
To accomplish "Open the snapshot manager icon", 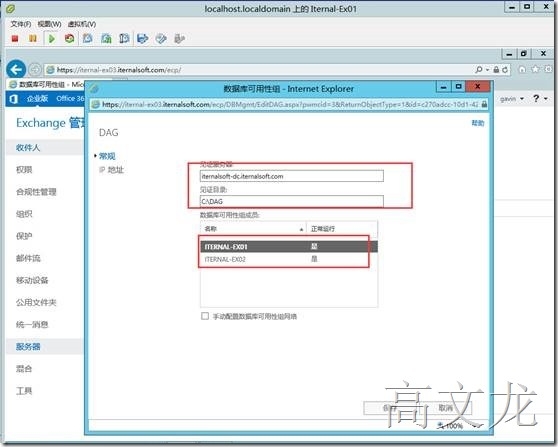I will [x=124, y=38].
